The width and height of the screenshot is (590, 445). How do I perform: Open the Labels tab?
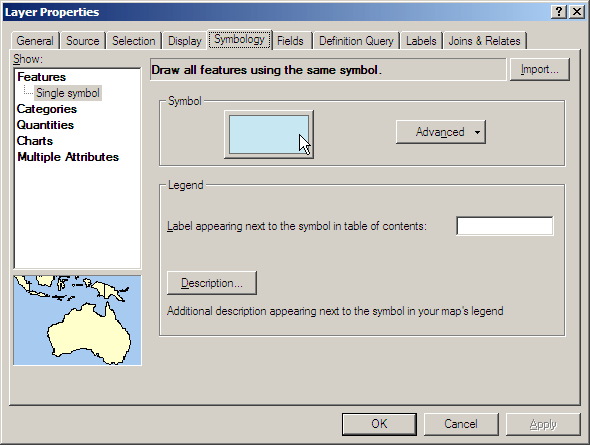[421, 41]
